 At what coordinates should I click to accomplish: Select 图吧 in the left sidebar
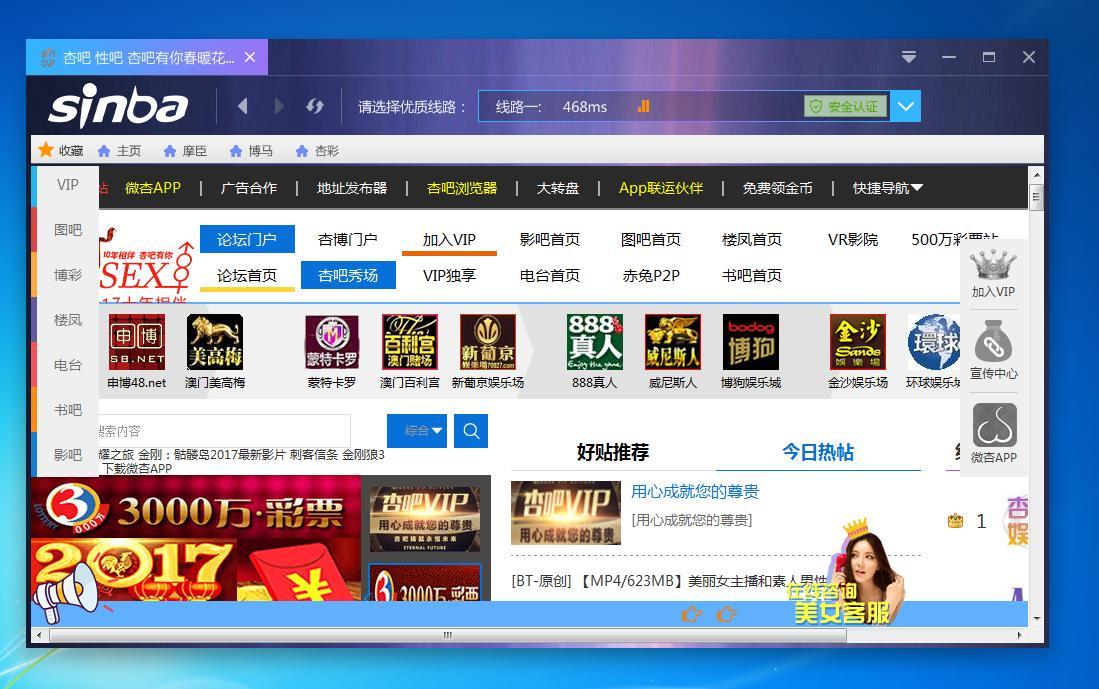click(x=67, y=230)
